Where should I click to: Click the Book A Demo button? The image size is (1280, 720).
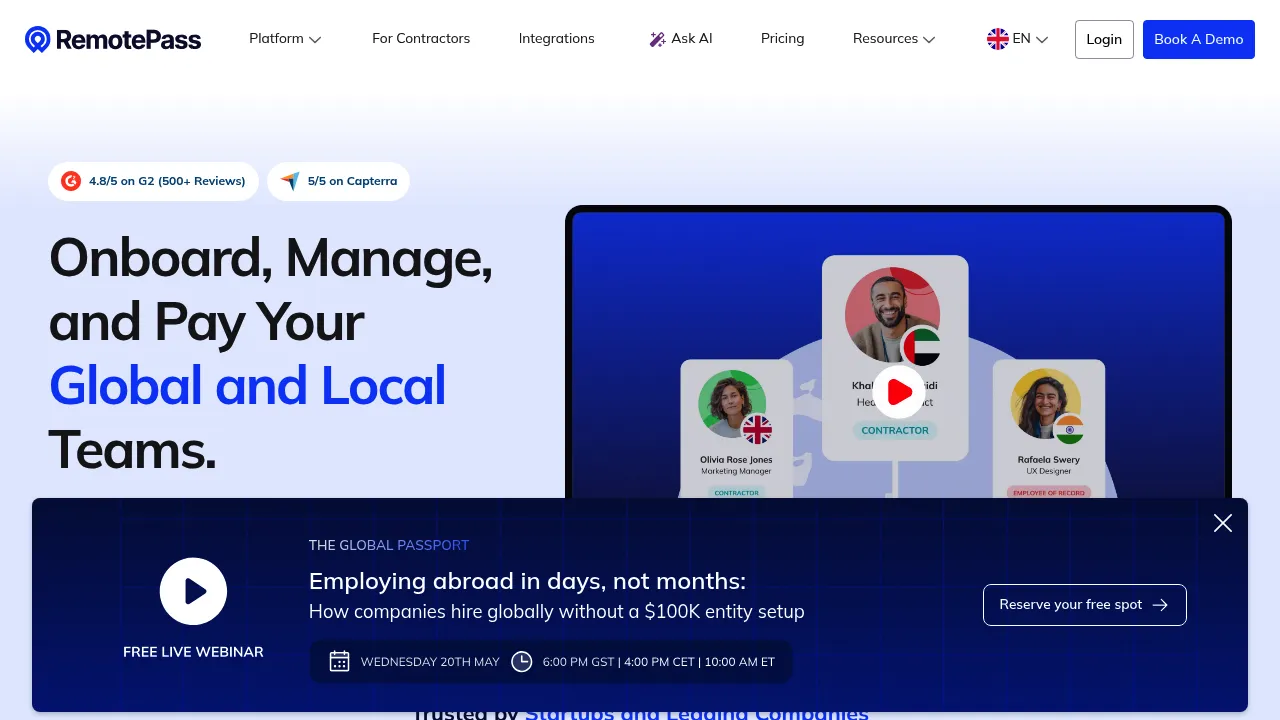point(1199,39)
